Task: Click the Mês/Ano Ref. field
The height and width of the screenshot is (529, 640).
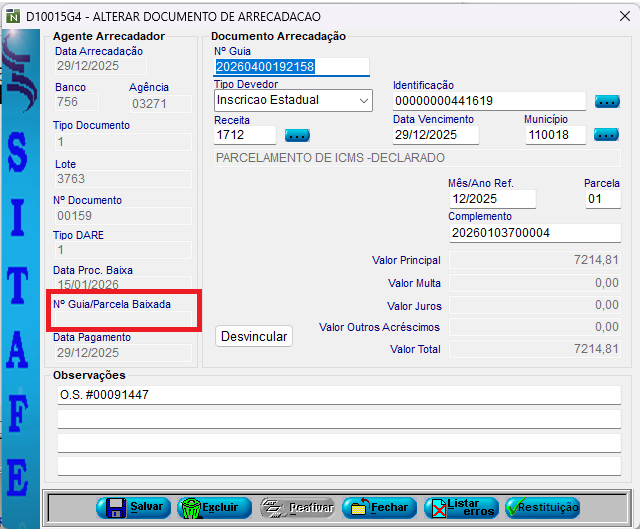Action: (x=492, y=199)
